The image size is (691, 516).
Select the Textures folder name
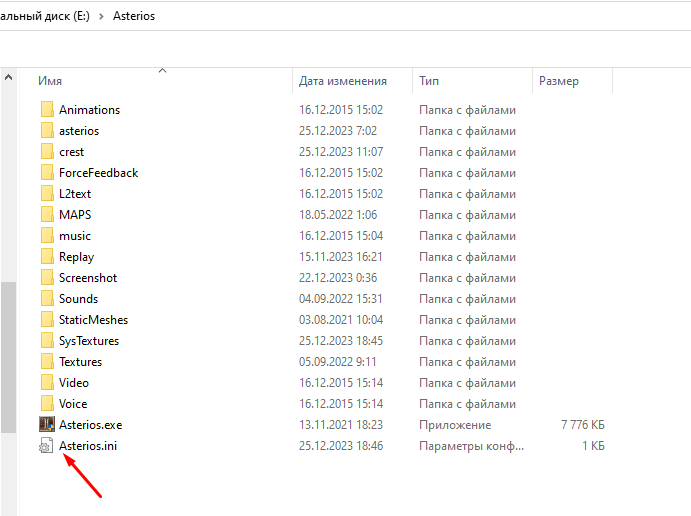(x=81, y=362)
